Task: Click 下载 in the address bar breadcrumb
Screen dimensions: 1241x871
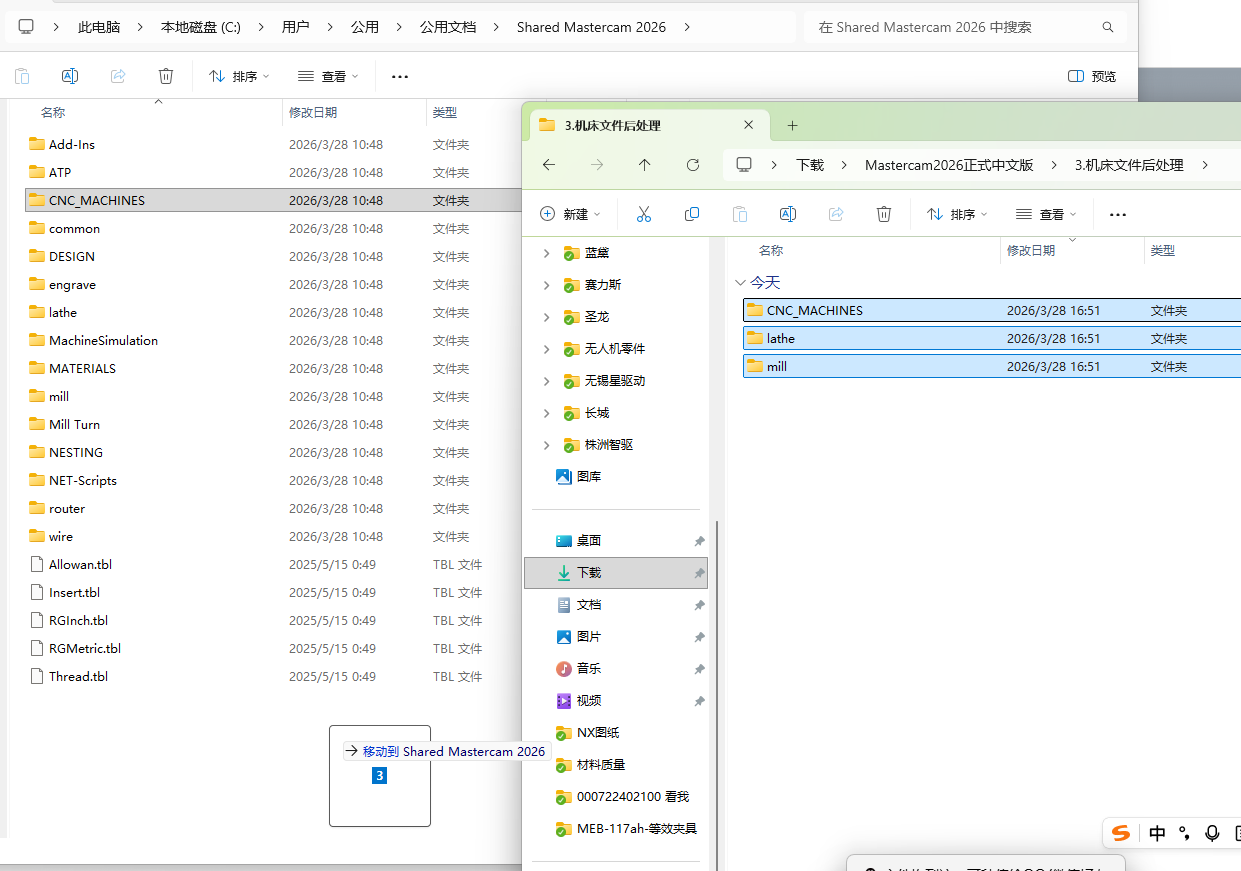Action: coord(810,164)
